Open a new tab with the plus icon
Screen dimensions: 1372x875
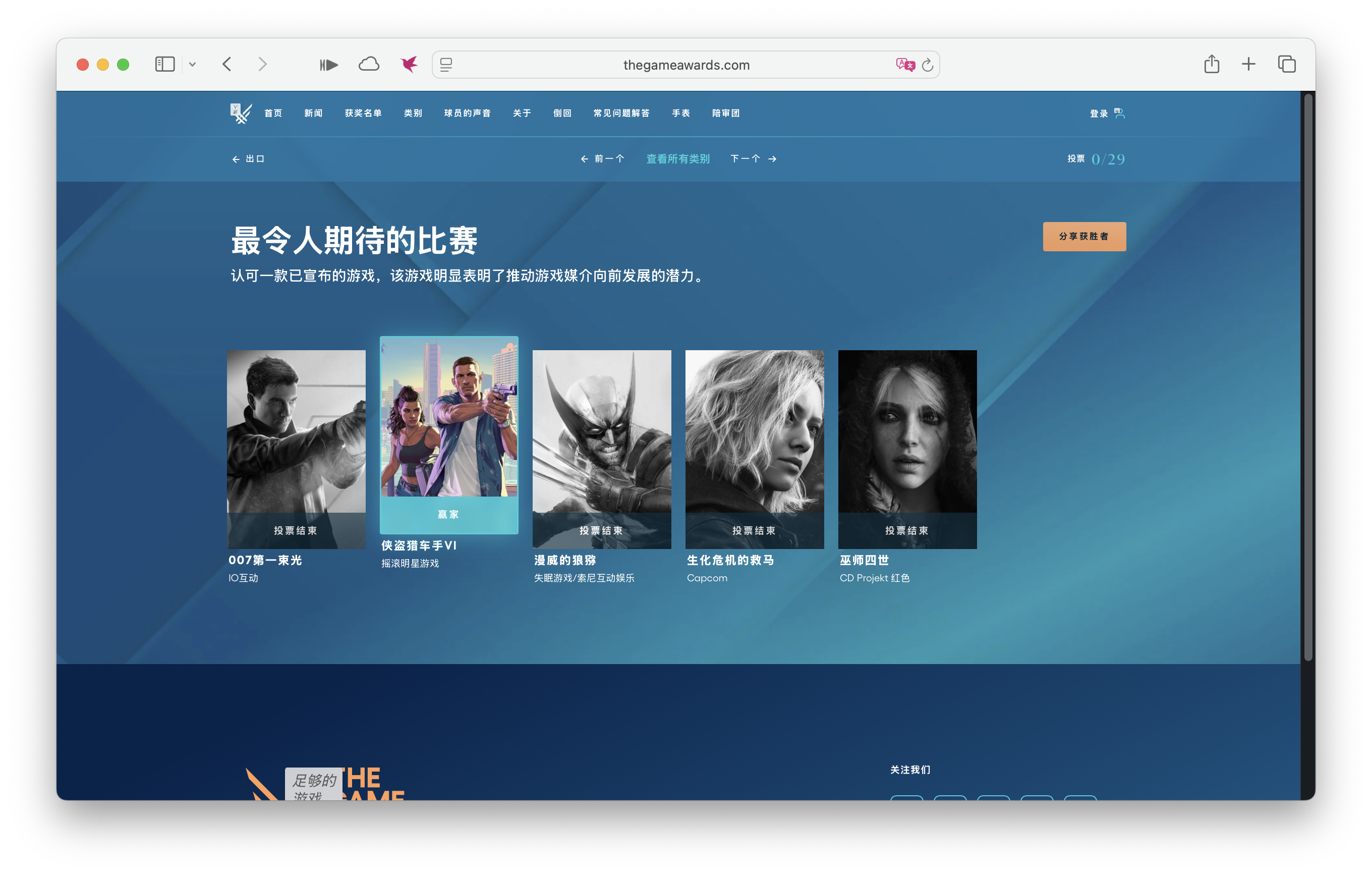[x=1248, y=64]
